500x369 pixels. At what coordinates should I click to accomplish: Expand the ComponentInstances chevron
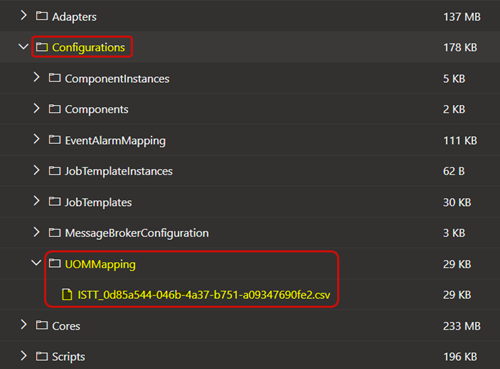point(36,77)
